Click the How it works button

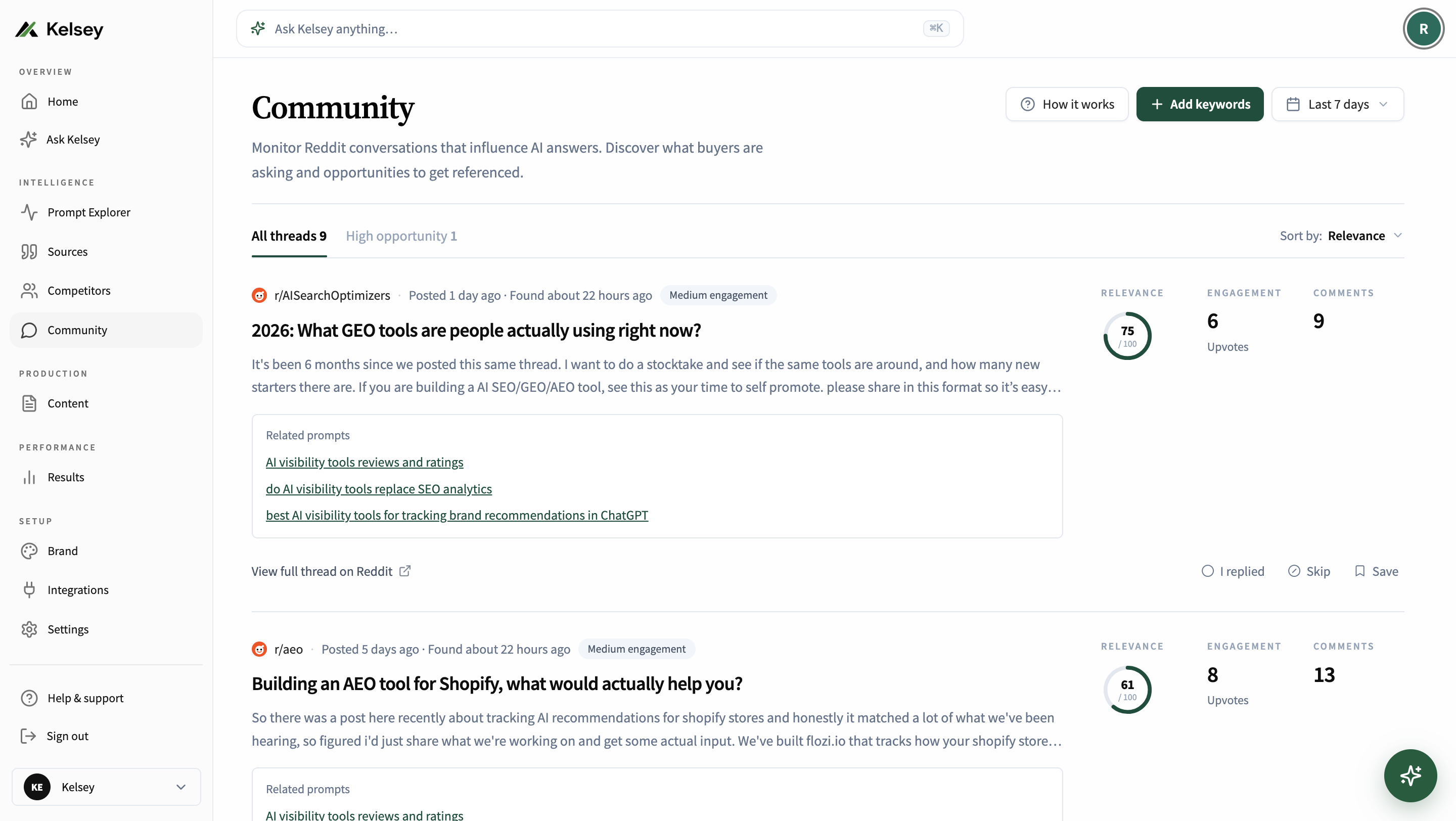1067,104
